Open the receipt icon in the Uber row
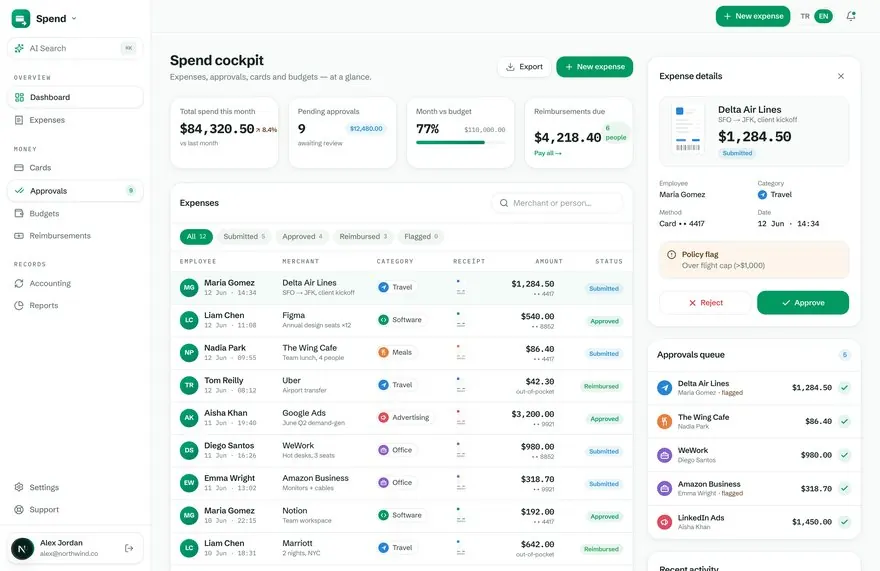The image size is (880, 571). (460, 385)
